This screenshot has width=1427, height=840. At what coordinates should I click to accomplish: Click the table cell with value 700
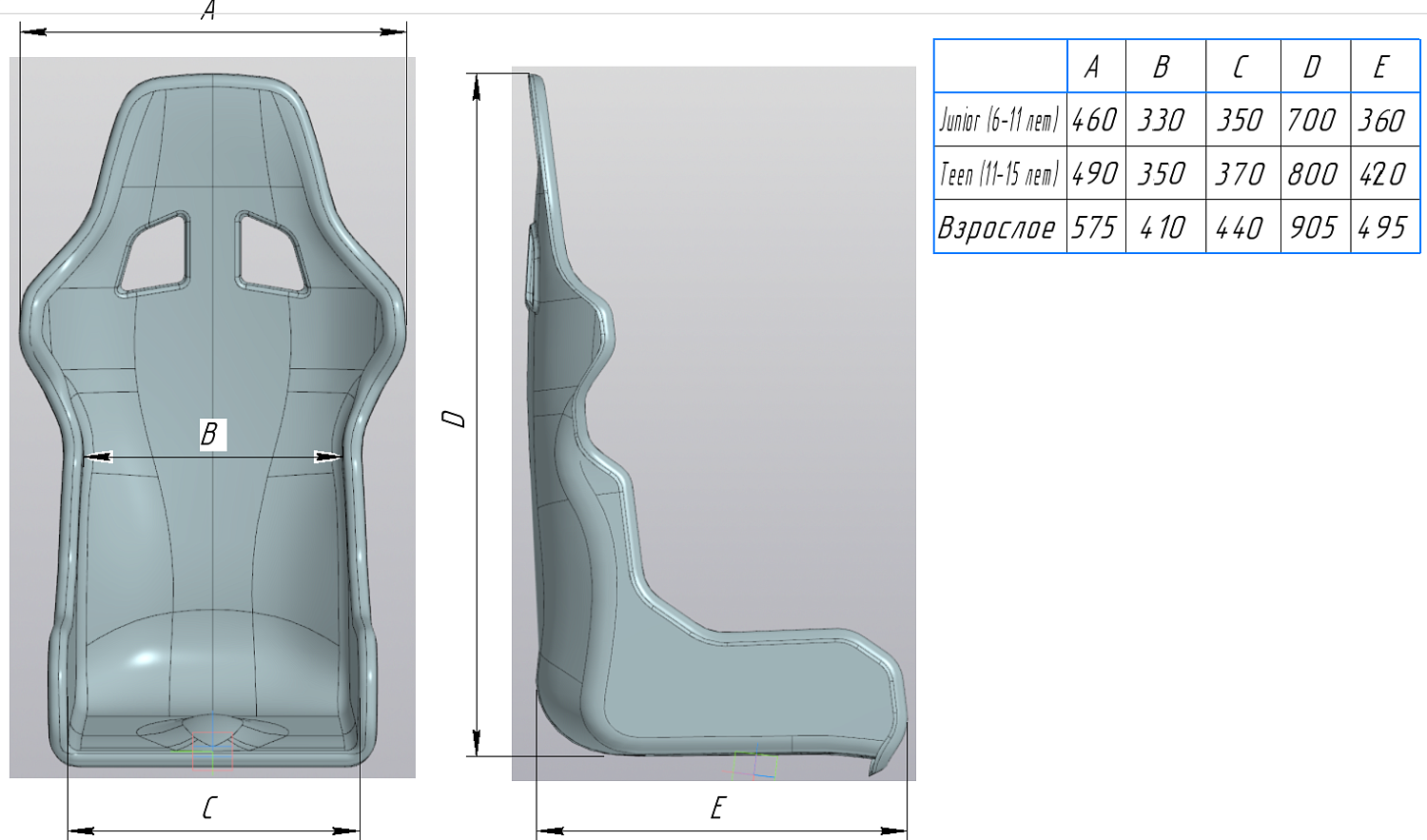[1313, 120]
